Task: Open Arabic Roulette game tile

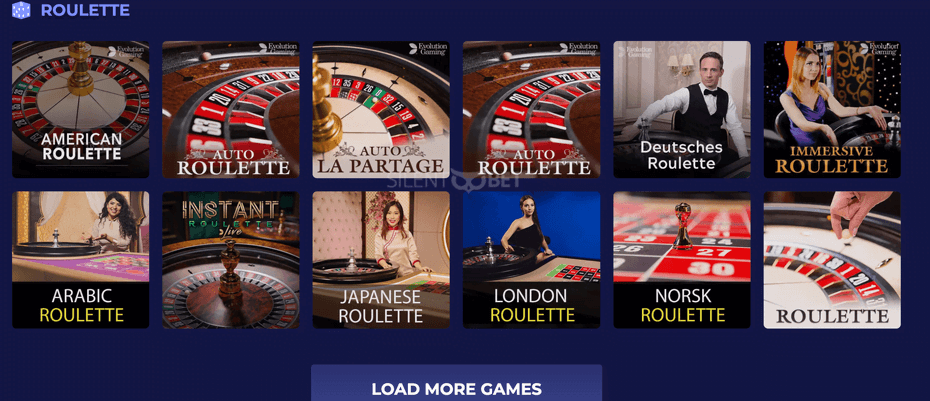Action: pyautogui.click(x=81, y=260)
